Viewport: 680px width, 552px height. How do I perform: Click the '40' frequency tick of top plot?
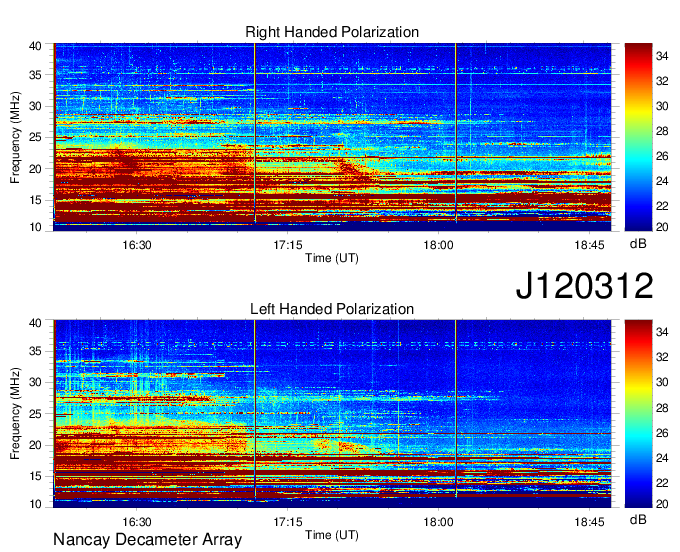(35, 46)
